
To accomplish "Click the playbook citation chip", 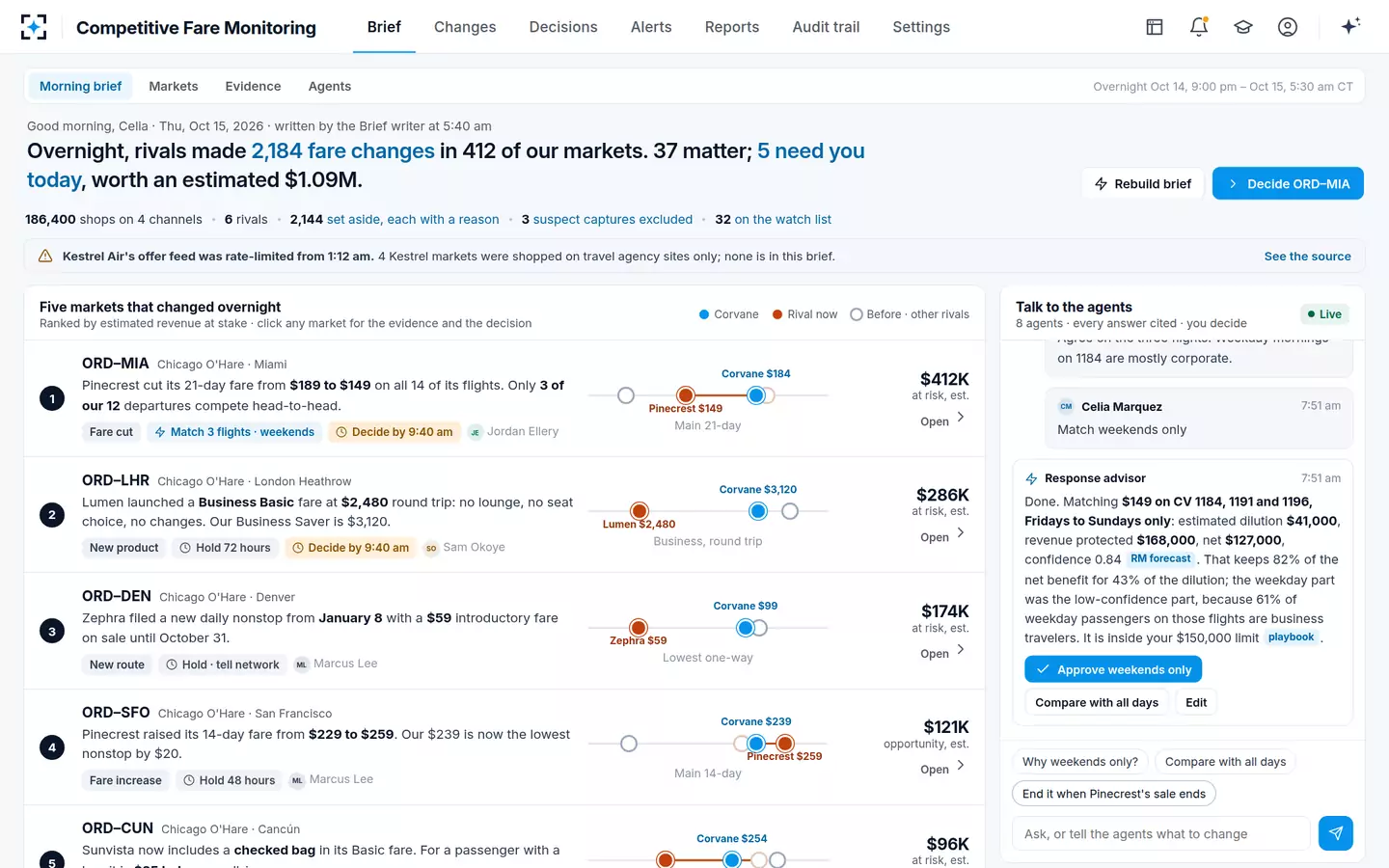I will click(x=1291, y=637).
